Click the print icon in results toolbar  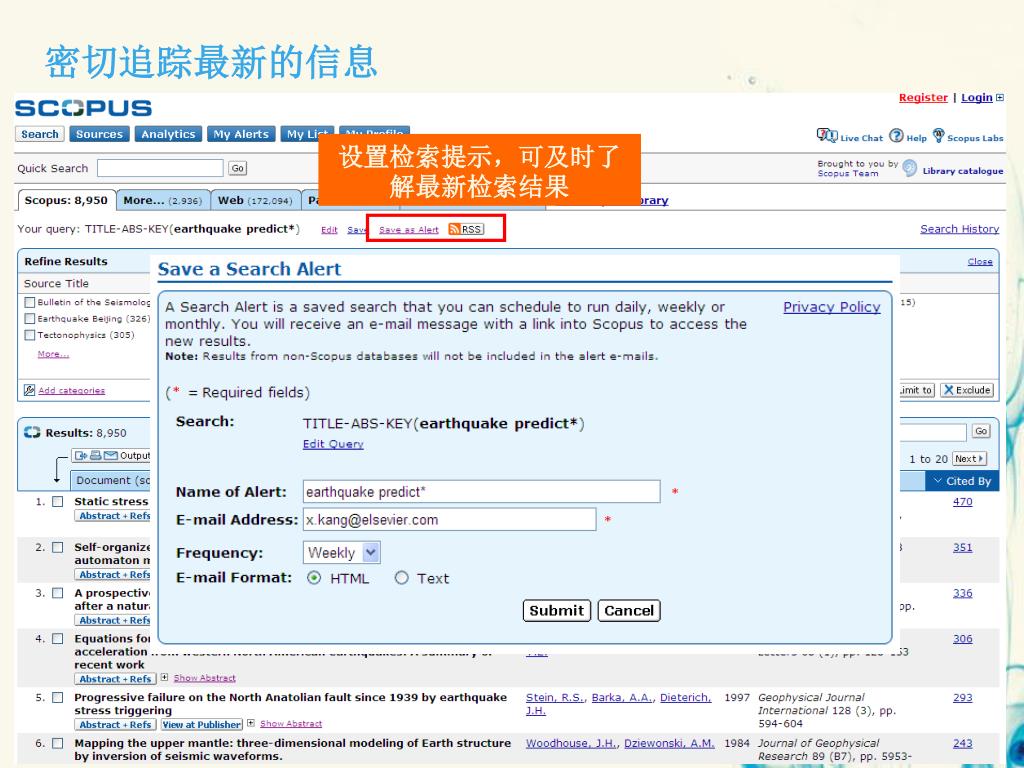click(95, 456)
